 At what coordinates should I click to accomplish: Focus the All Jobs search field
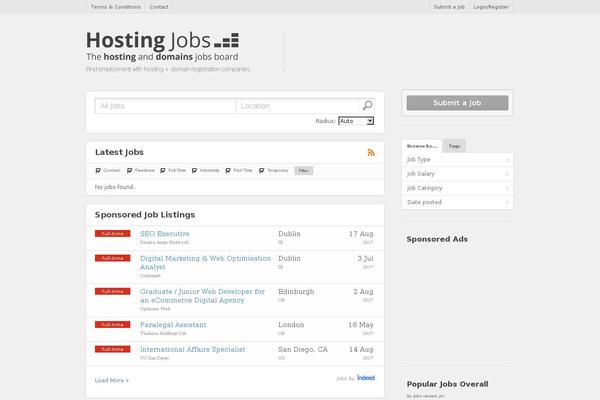coord(165,106)
